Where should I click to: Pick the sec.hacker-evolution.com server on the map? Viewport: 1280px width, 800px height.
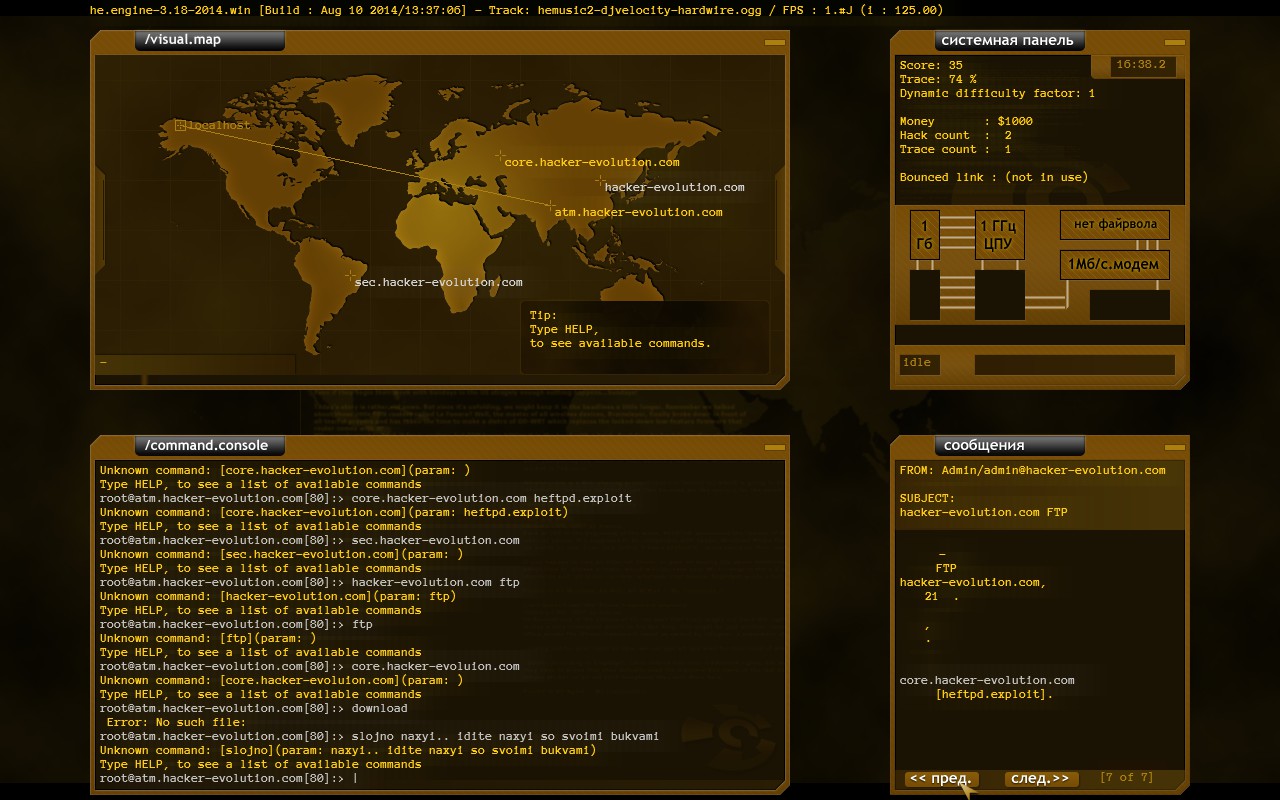click(x=438, y=282)
